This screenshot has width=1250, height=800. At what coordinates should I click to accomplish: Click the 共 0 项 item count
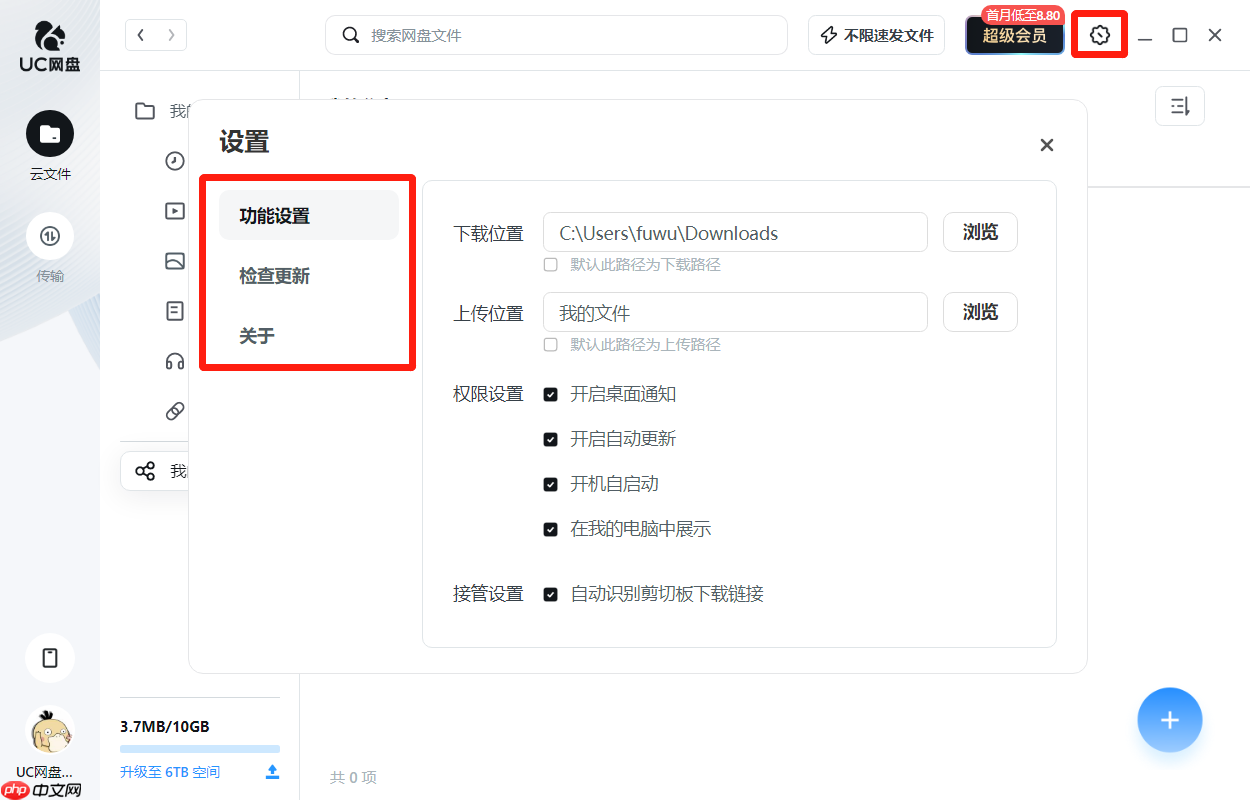tap(354, 777)
